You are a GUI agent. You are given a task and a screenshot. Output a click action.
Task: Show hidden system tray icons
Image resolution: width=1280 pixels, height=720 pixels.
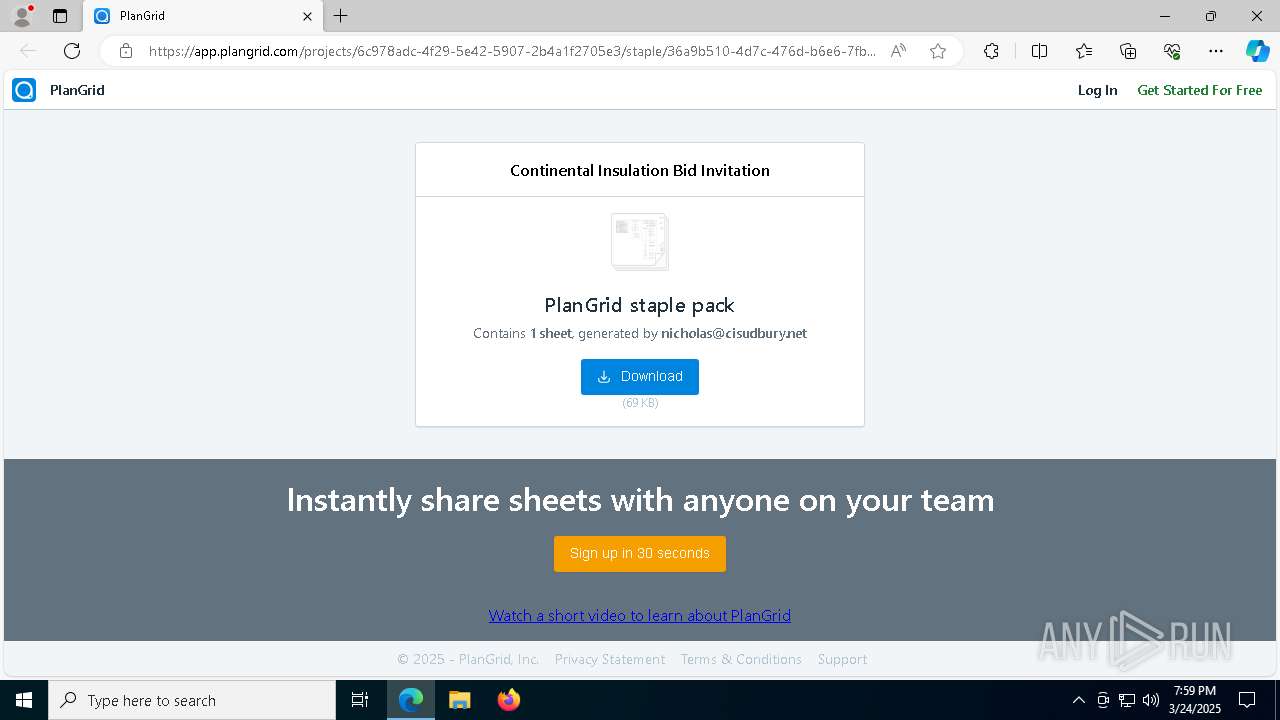click(1078, 700)
